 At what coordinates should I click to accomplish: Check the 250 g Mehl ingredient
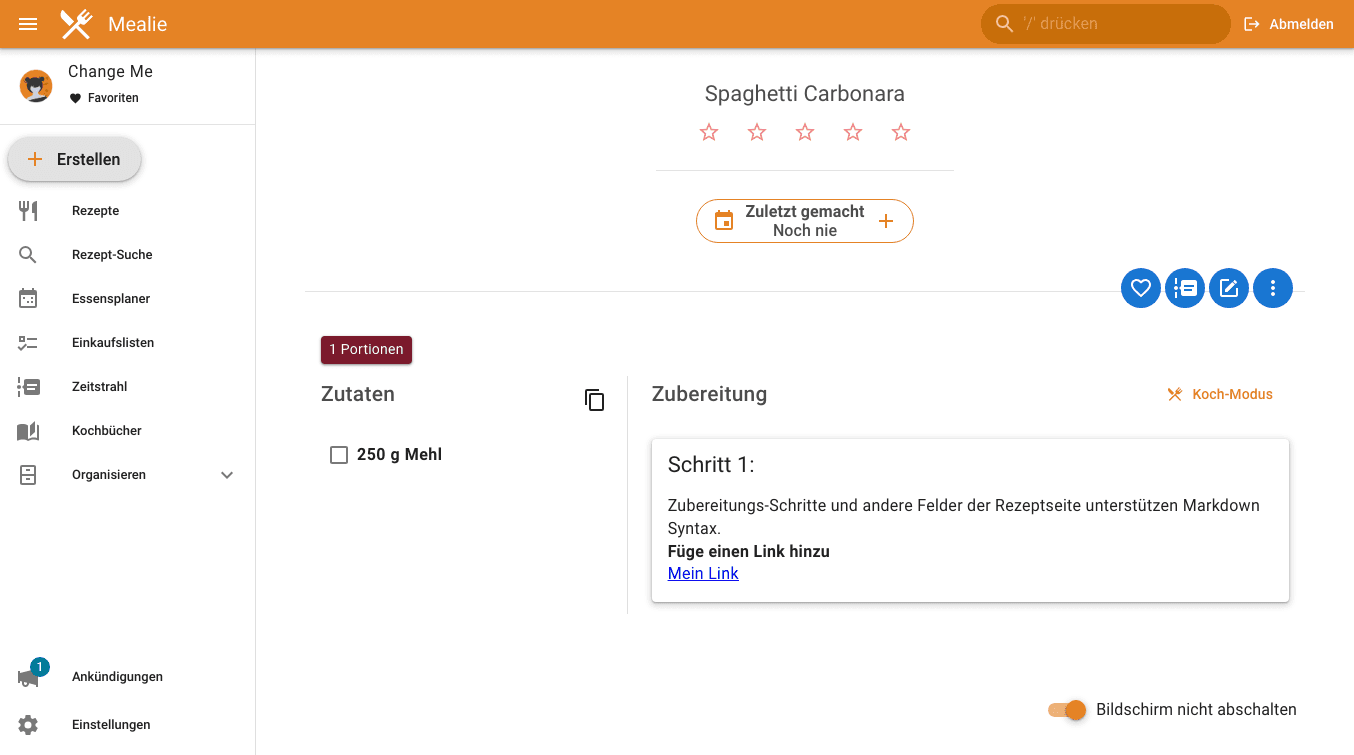pyautogui.click(x=339, y=455)
